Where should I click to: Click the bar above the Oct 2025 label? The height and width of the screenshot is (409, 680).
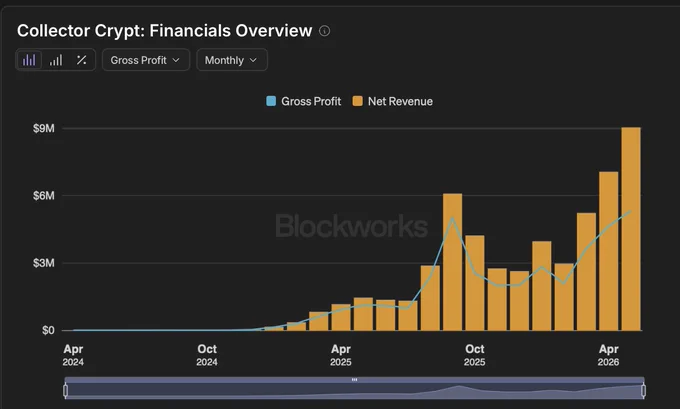(x=475, y=283)
